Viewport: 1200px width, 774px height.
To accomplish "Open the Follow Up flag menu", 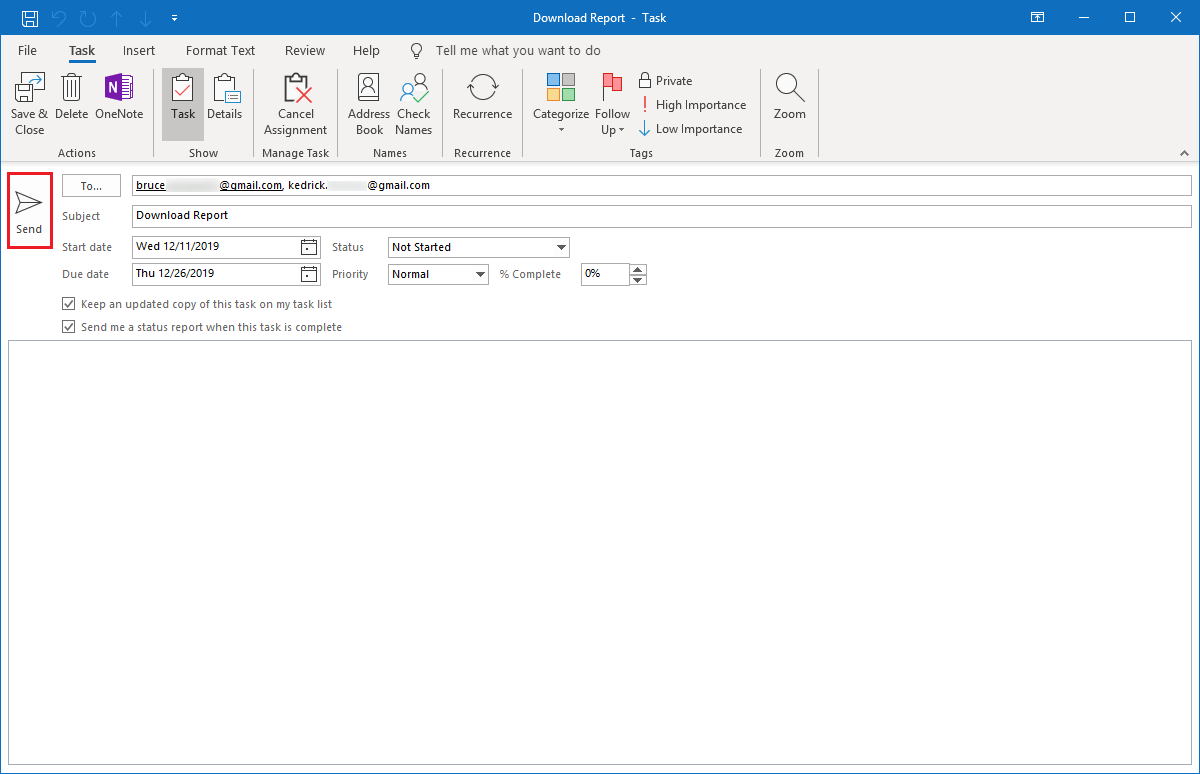I will pos(613,105).
